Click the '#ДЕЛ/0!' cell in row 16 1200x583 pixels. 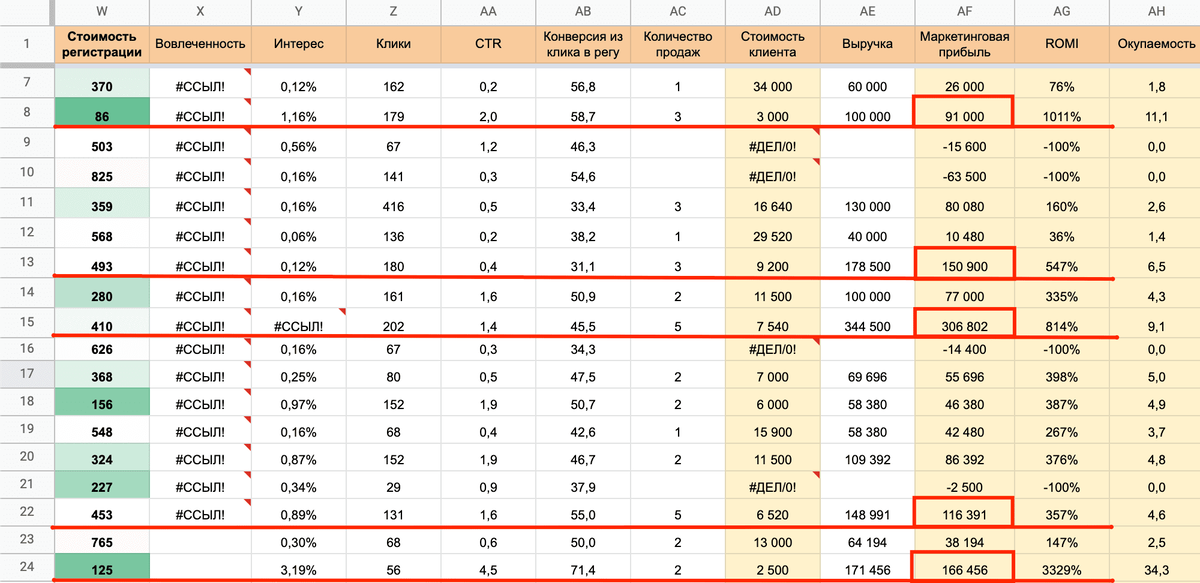coord(772,350)
